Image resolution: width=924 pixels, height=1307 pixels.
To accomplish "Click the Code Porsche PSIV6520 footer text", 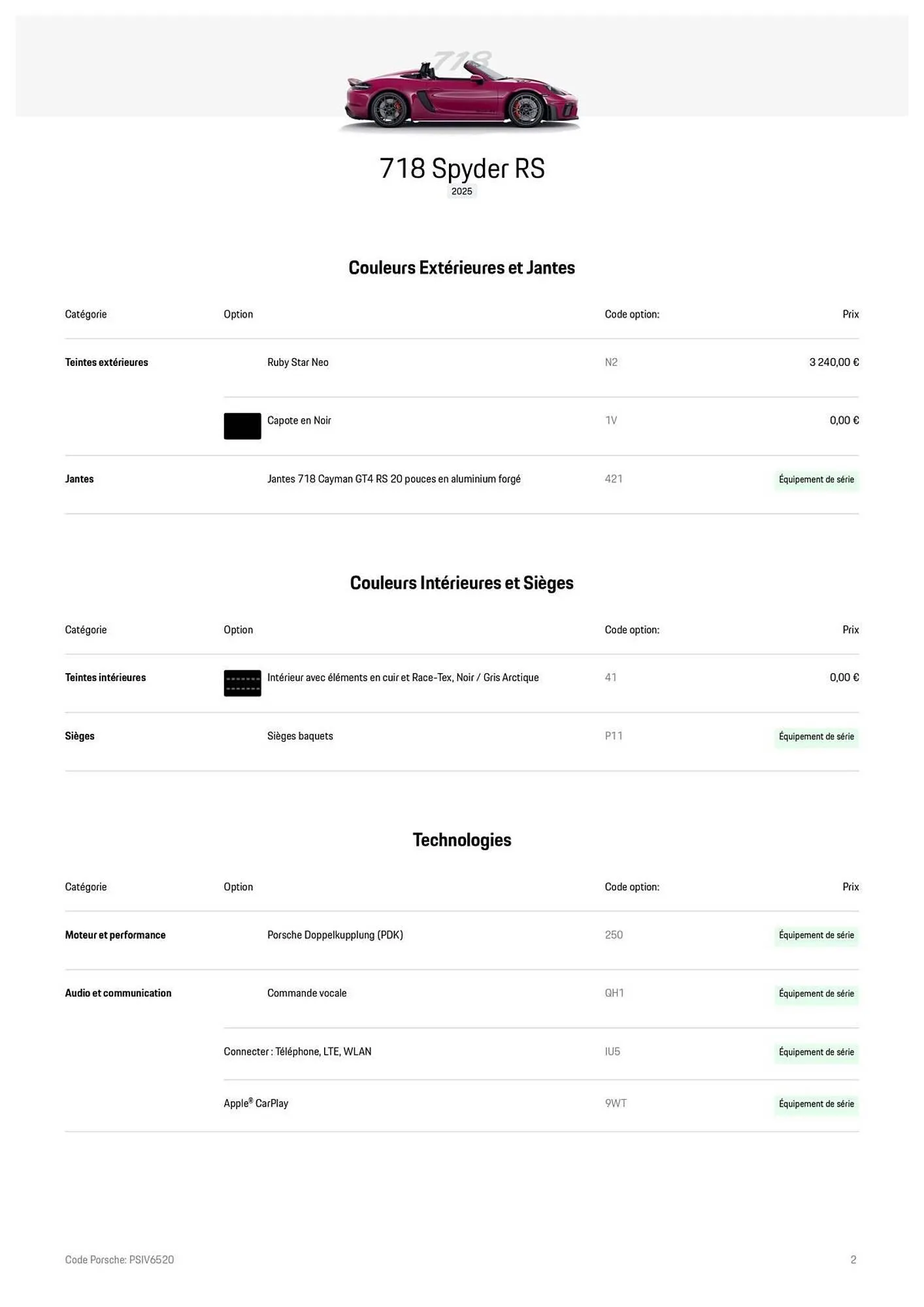I will pos(120,1259).
